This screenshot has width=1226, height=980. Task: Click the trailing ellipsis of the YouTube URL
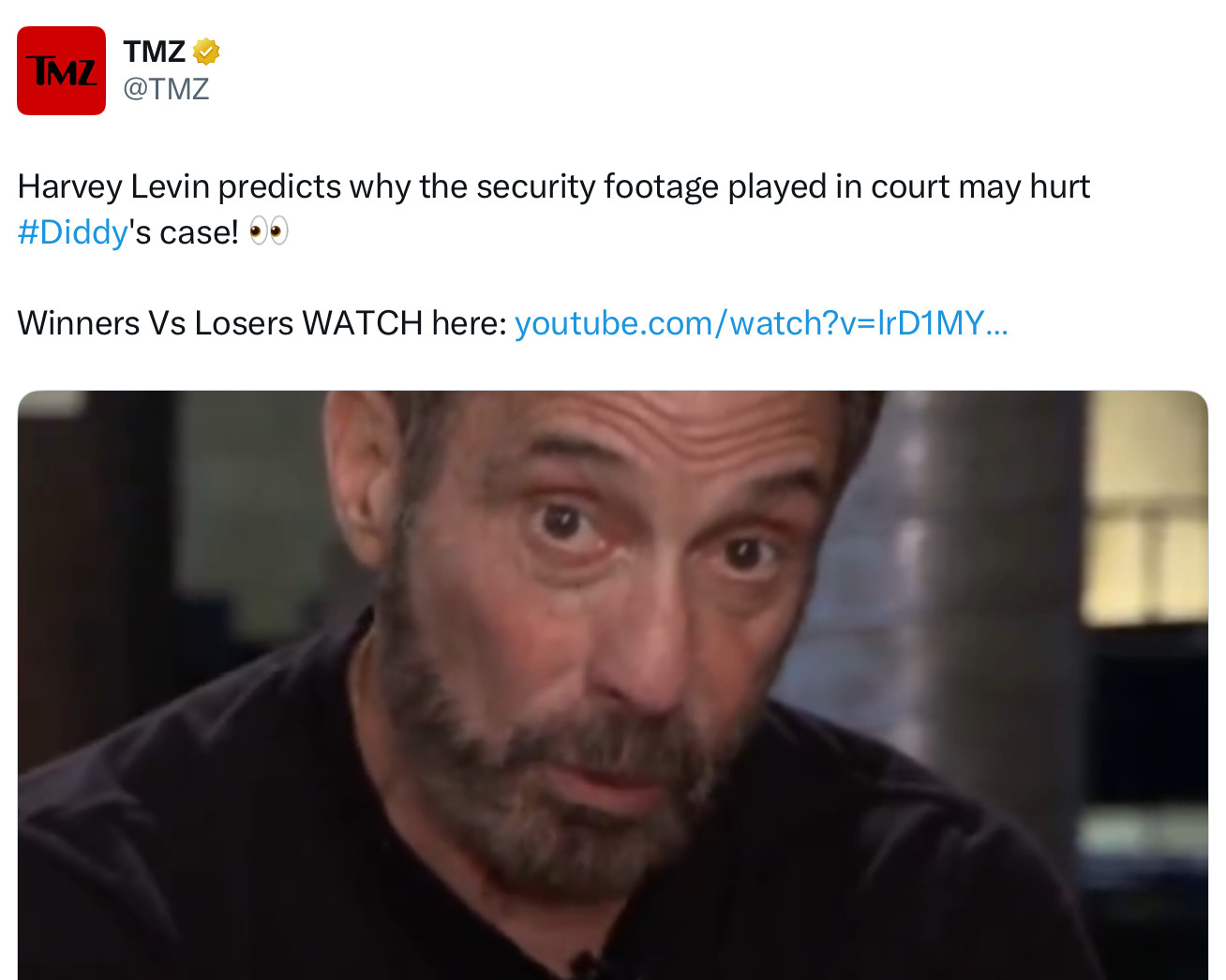[997, 323]
